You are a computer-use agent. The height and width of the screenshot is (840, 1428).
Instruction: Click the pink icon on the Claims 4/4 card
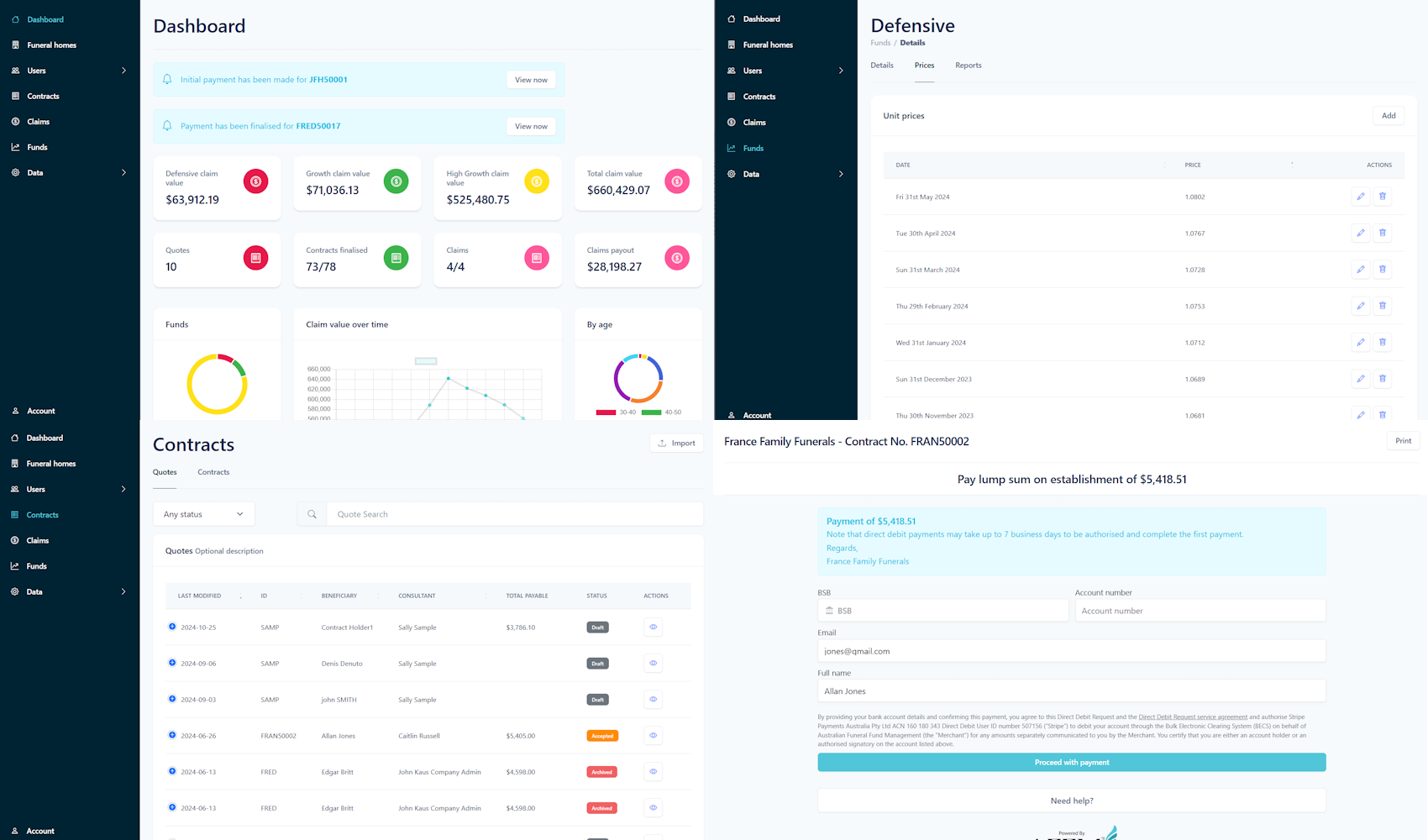[536, 258]
